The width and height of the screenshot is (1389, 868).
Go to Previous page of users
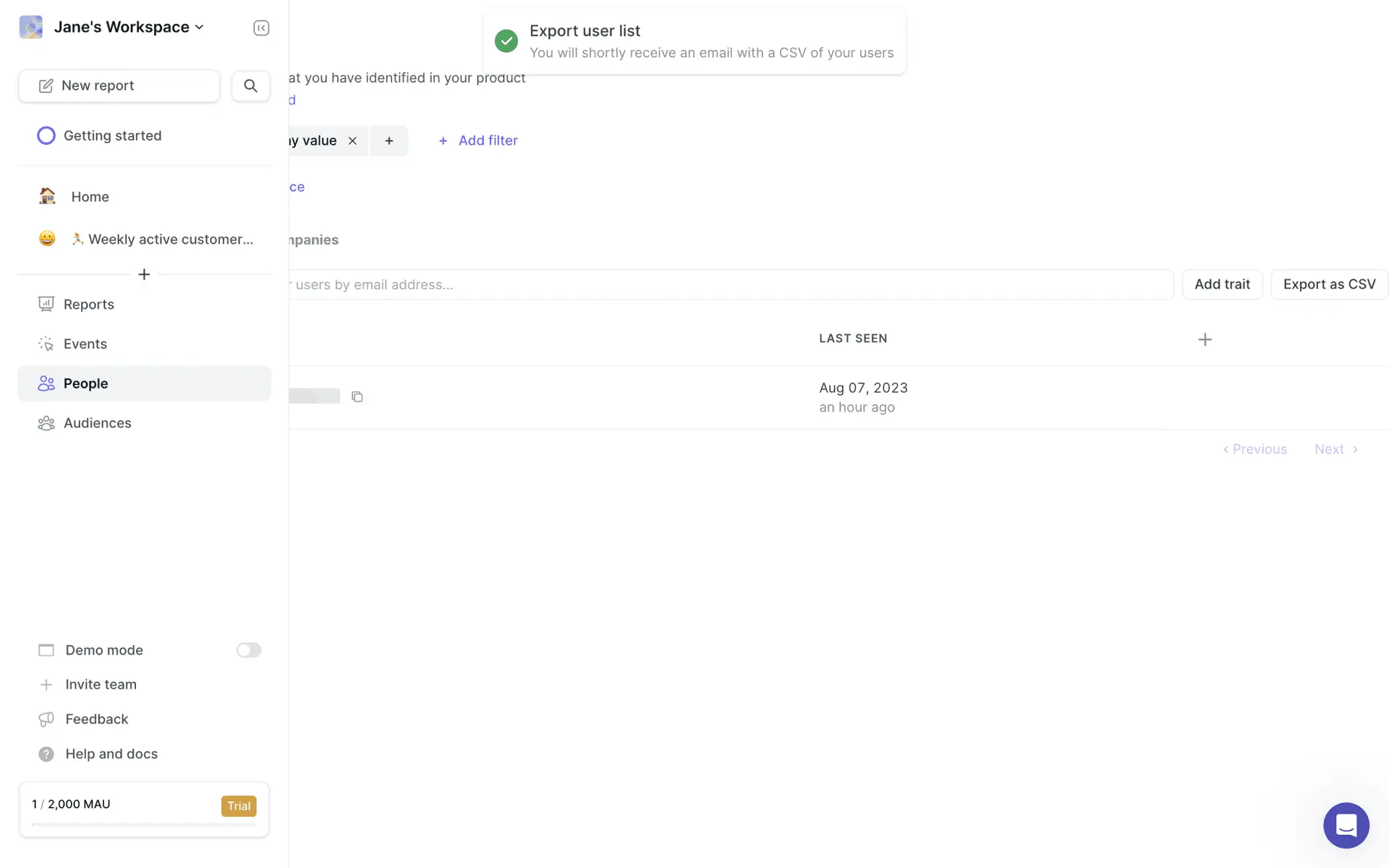point(1255,449)
